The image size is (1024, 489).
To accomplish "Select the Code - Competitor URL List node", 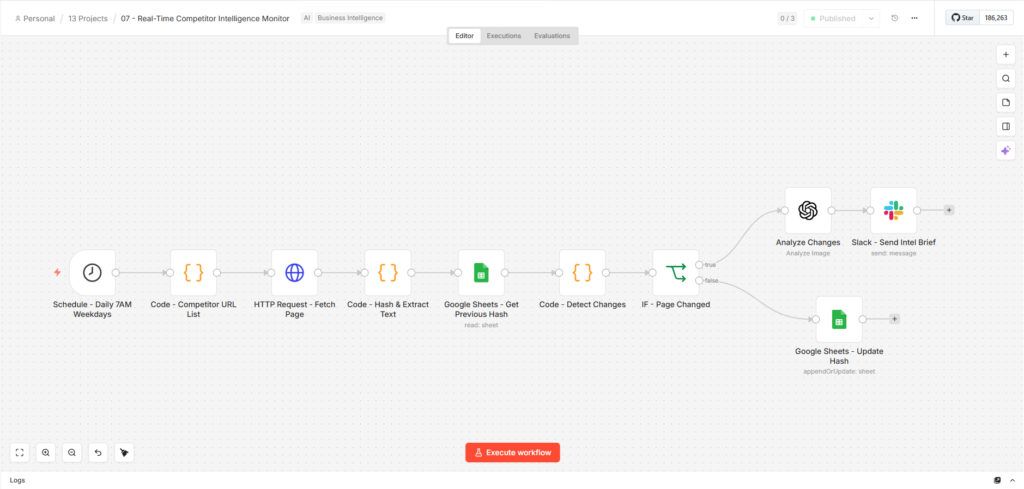I will [x=193, y=273].
